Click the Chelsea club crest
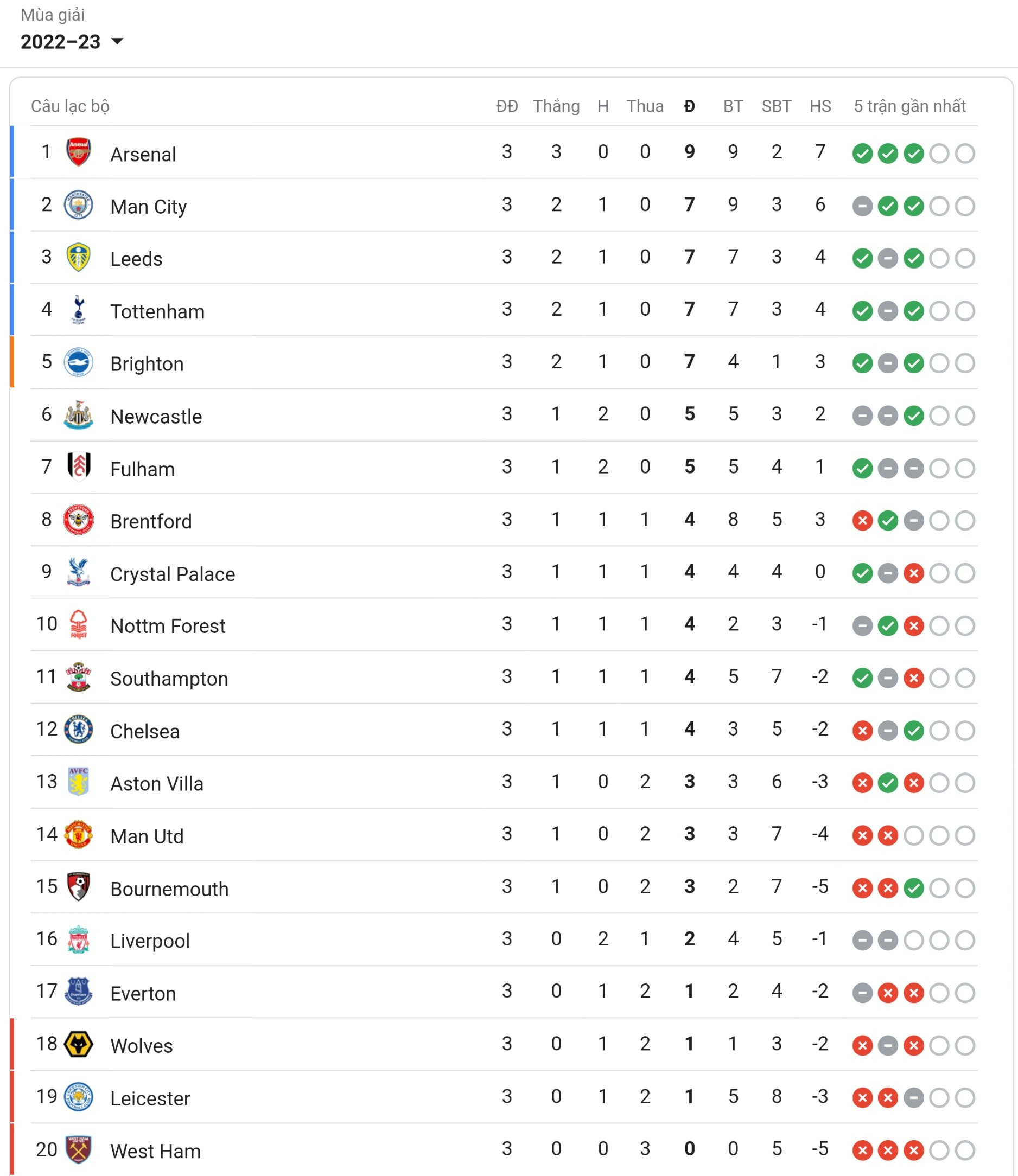 click(x=78, y=730)
